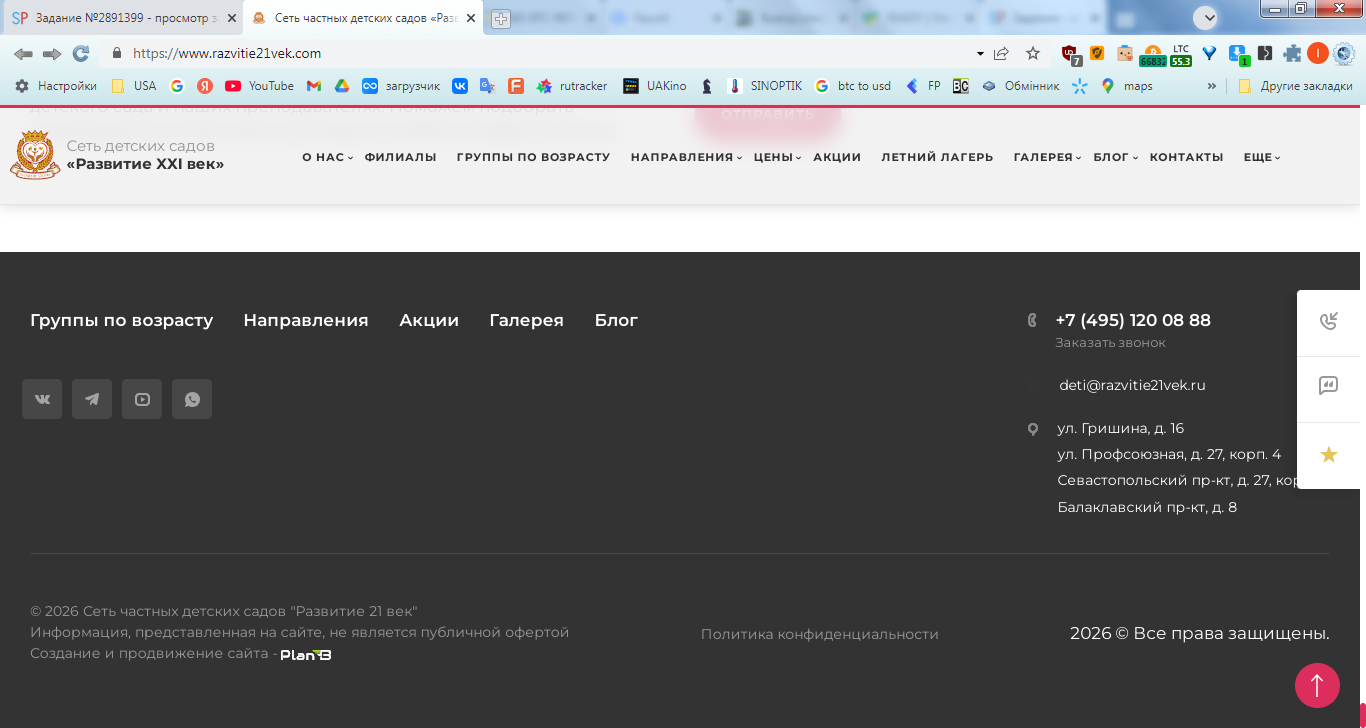
Task: Reload the page with the refresh icon
Action: pyautogui.click(x=81, y=54)
